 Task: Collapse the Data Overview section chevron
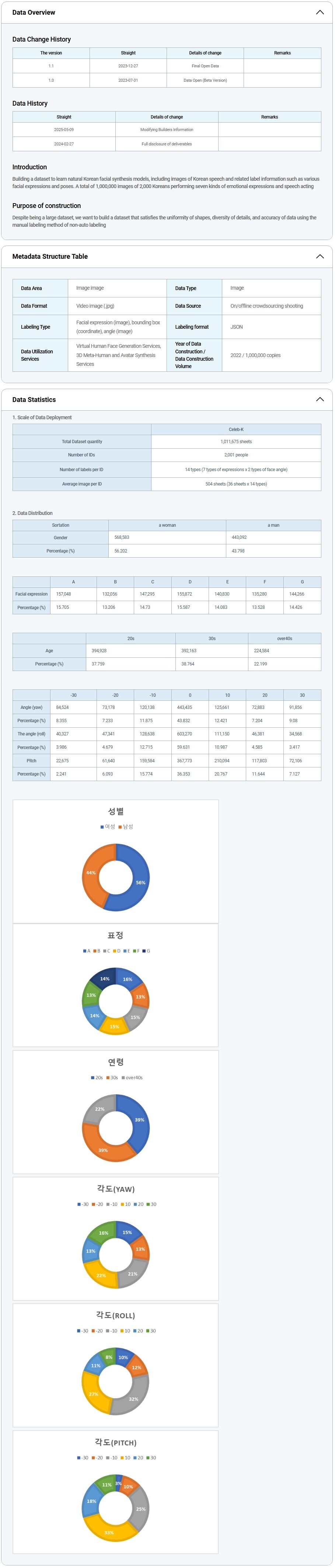(x=319, y=12)
